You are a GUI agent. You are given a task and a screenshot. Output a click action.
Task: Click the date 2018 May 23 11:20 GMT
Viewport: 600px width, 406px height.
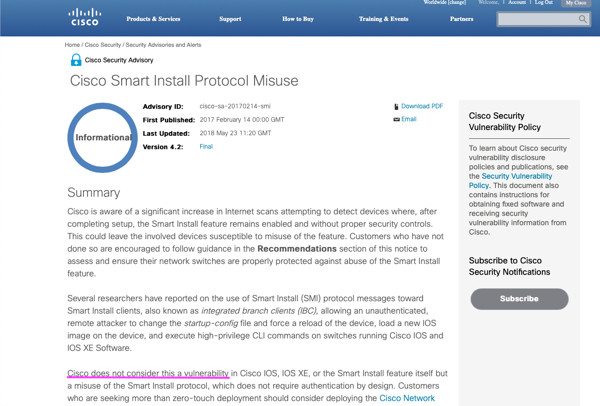[235, 133]
